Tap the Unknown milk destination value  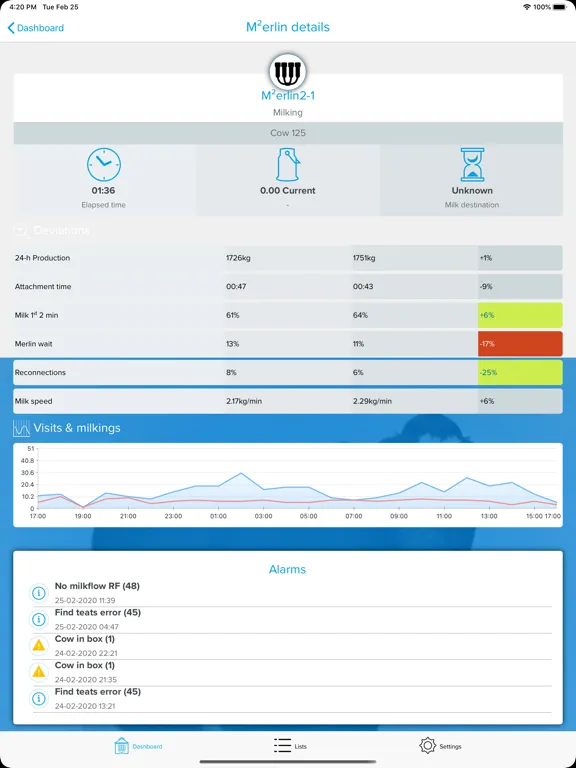point(472,191)
